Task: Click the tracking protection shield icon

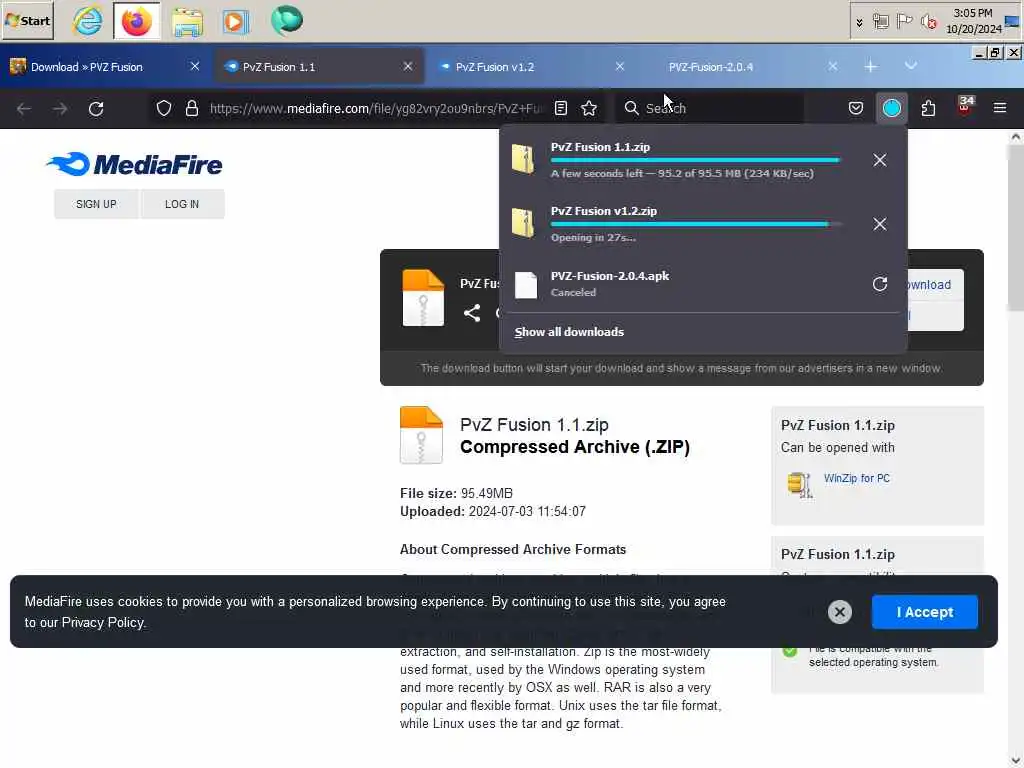Action: pyautogui.click(x=164, y=108)
